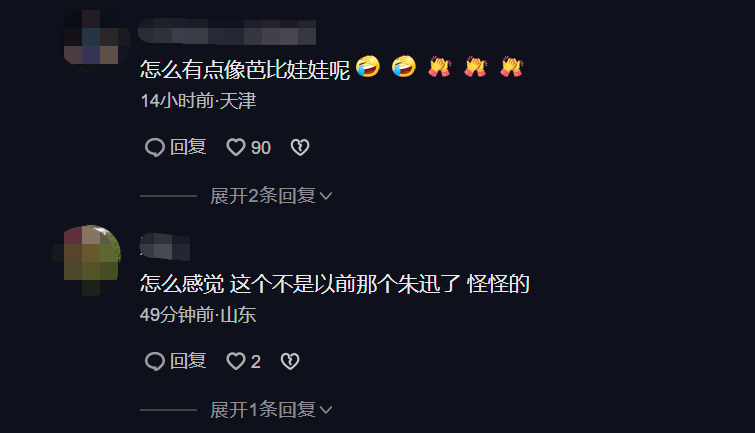
Task: Like the Barbie doll comment from Tianjin
Action: (x=236, y=147)
